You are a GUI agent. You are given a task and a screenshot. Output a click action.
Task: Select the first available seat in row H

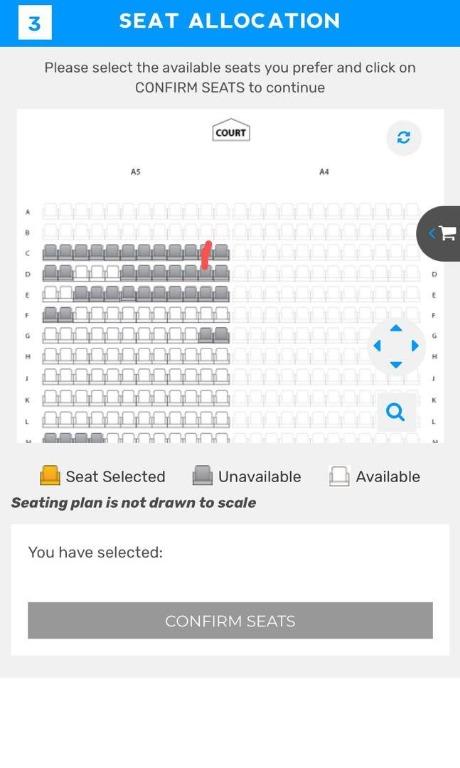click(x=50, y=355)
